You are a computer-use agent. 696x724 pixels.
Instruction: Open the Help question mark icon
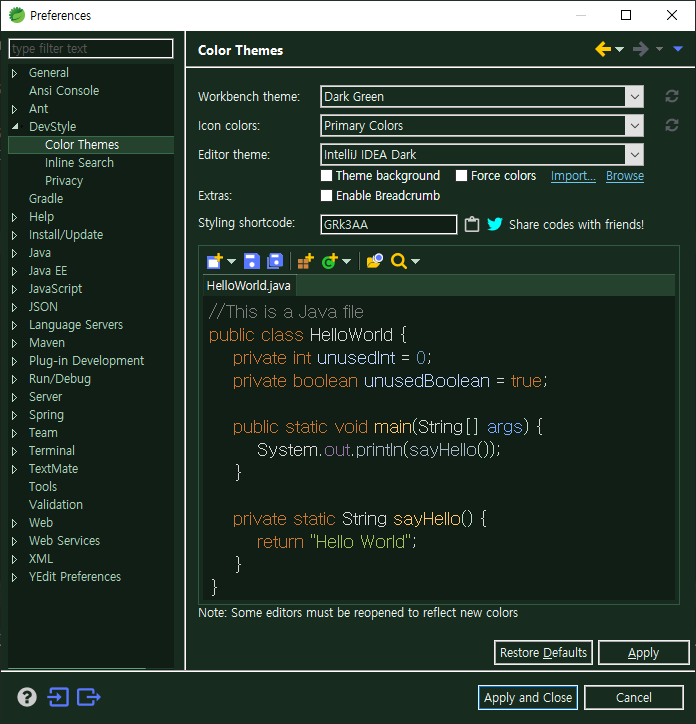pos(27,697)
